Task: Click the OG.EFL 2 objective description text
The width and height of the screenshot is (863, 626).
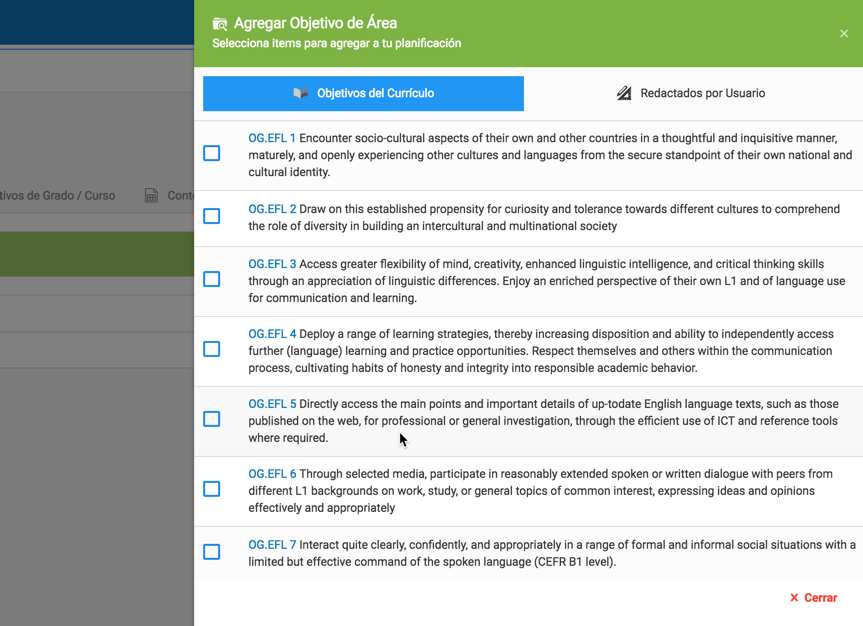Action: click(x=544, y=217)
